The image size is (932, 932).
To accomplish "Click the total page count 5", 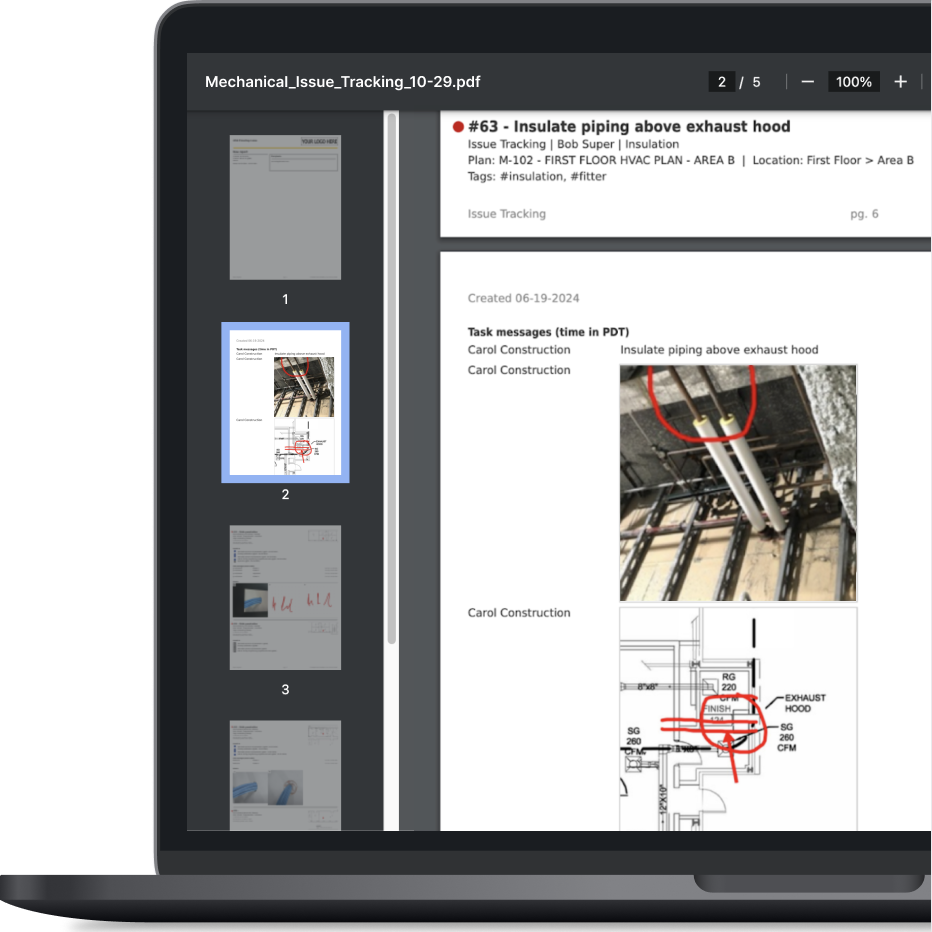I will coord(756,82).
